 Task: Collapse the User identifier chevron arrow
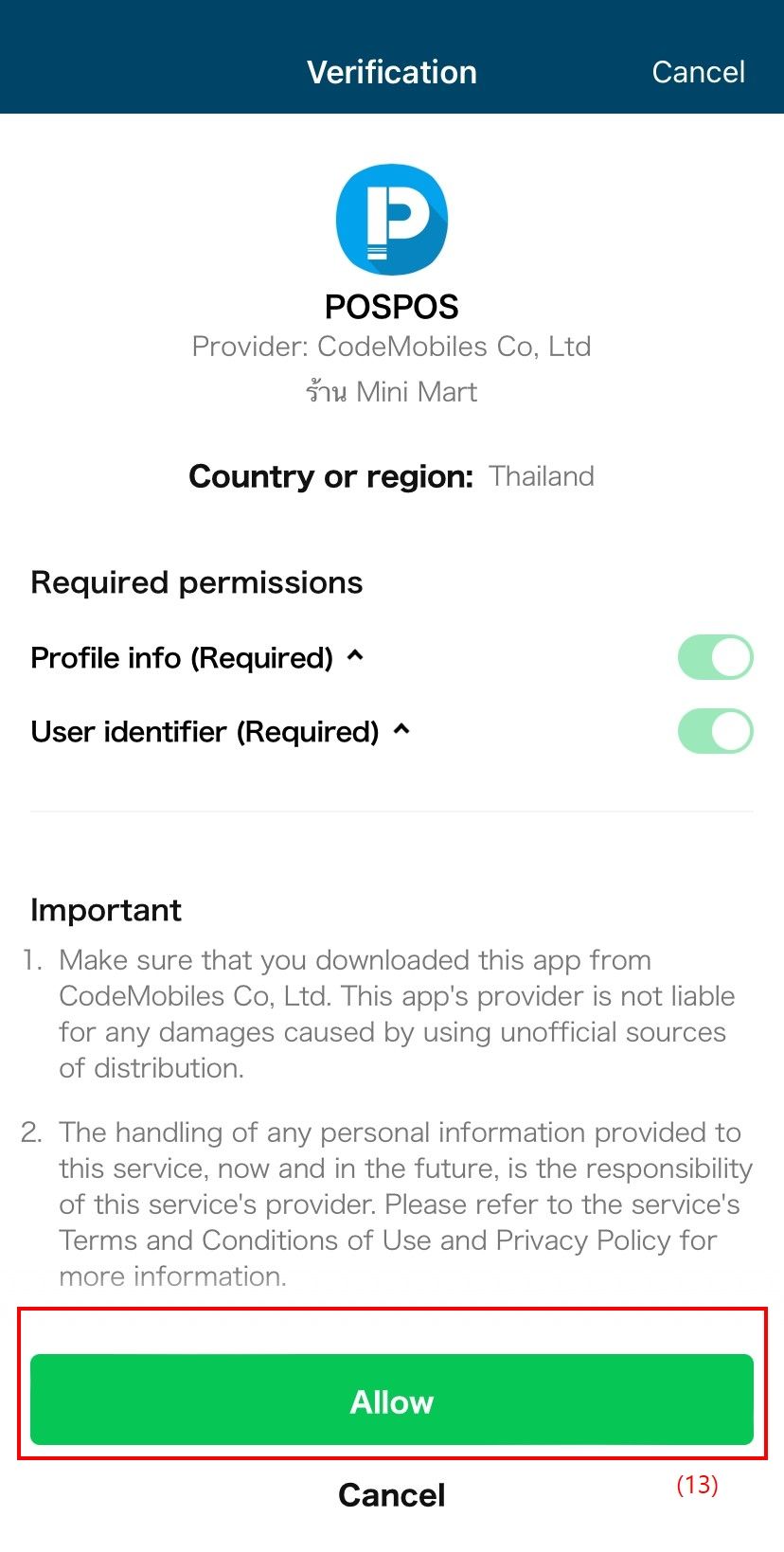coord(401,729)
